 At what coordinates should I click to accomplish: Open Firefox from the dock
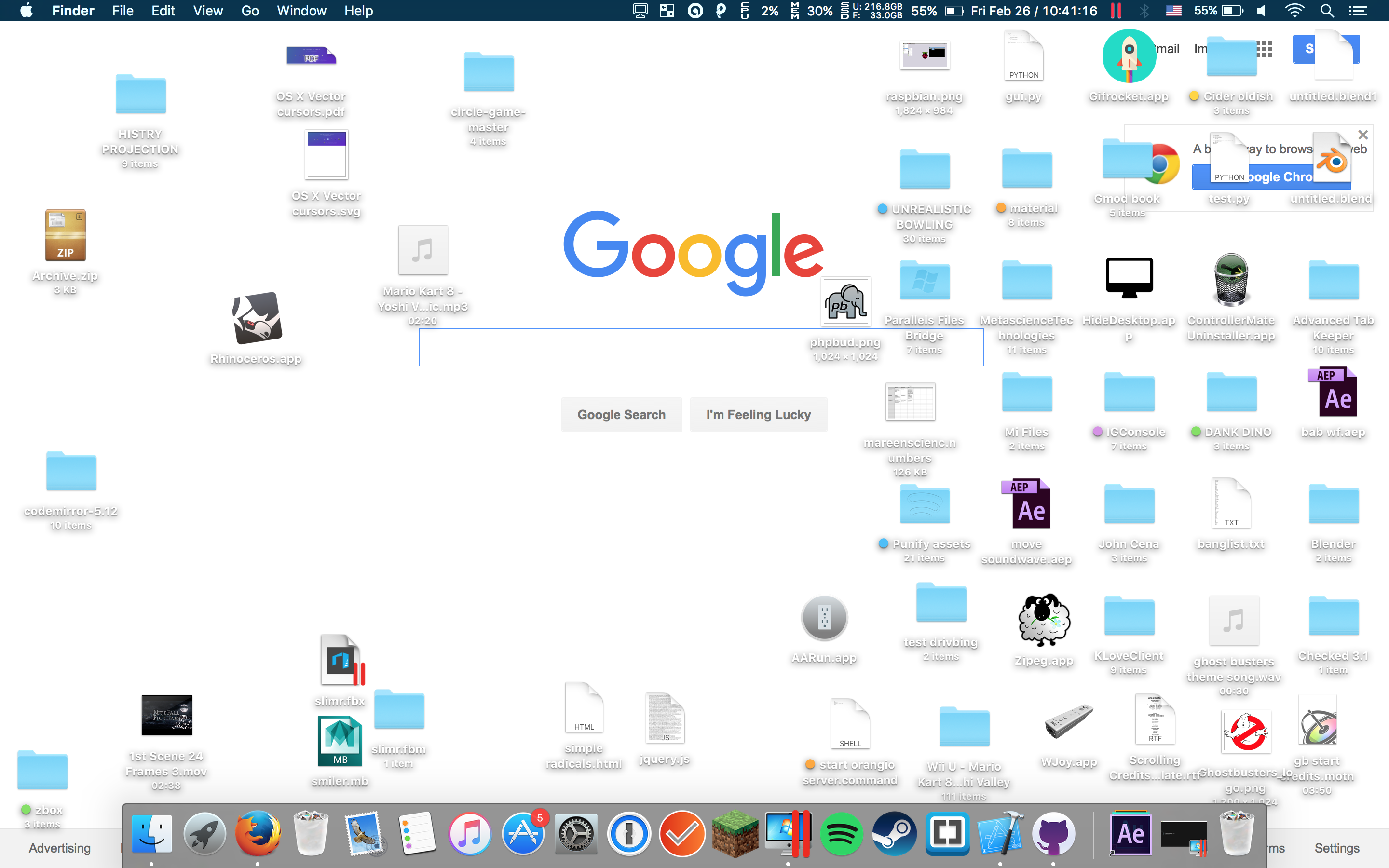pos(257,833)
